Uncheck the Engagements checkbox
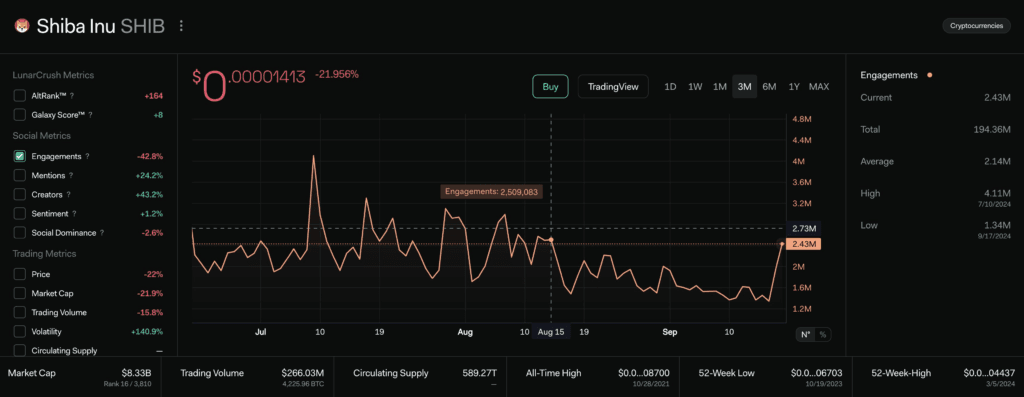Viewport: 1024px width, 397px height. point(20,157)
